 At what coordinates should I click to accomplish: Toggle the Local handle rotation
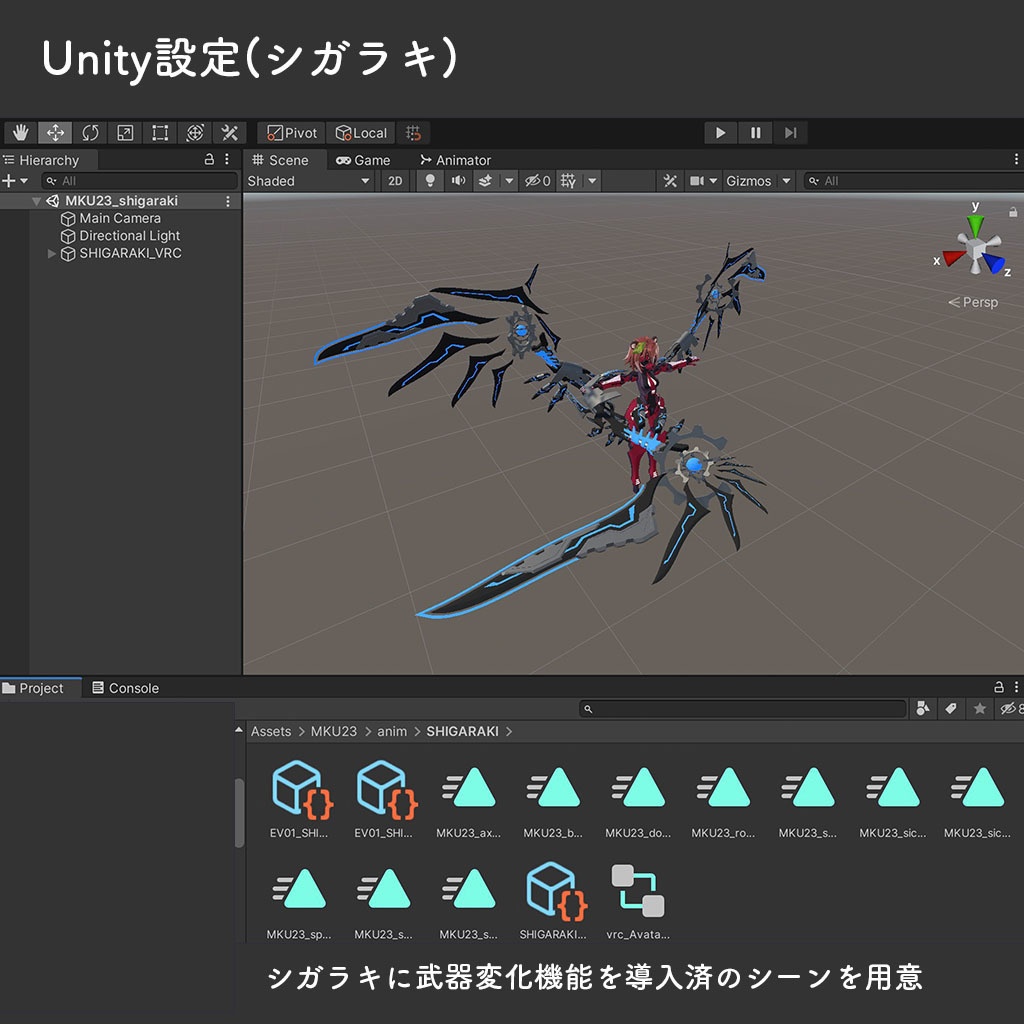(x=361, y=133)
